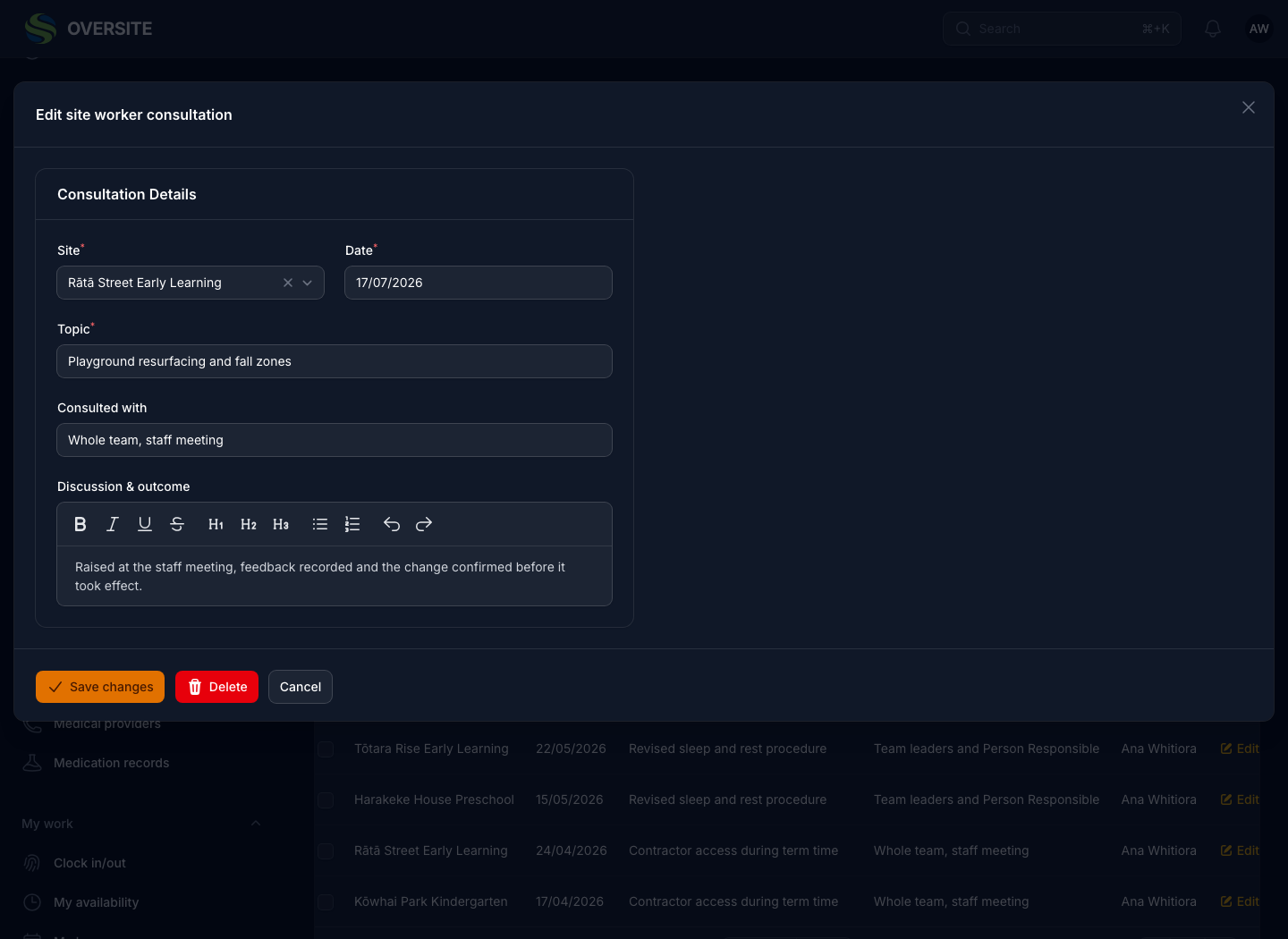This screenshot has height=939, width=1288.
Task: Open the AW user avatar menu
Action: pyautogui.click(x=1259, y=29)
